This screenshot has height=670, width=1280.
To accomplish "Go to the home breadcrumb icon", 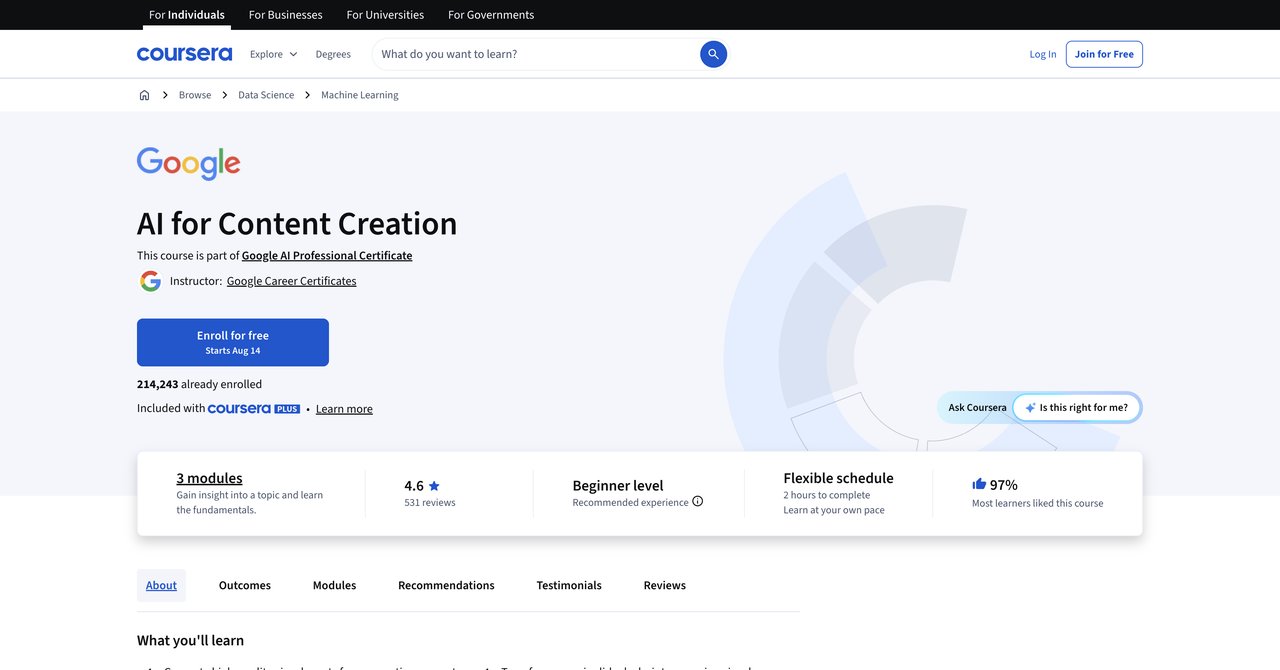I will [x=144, y=95].
